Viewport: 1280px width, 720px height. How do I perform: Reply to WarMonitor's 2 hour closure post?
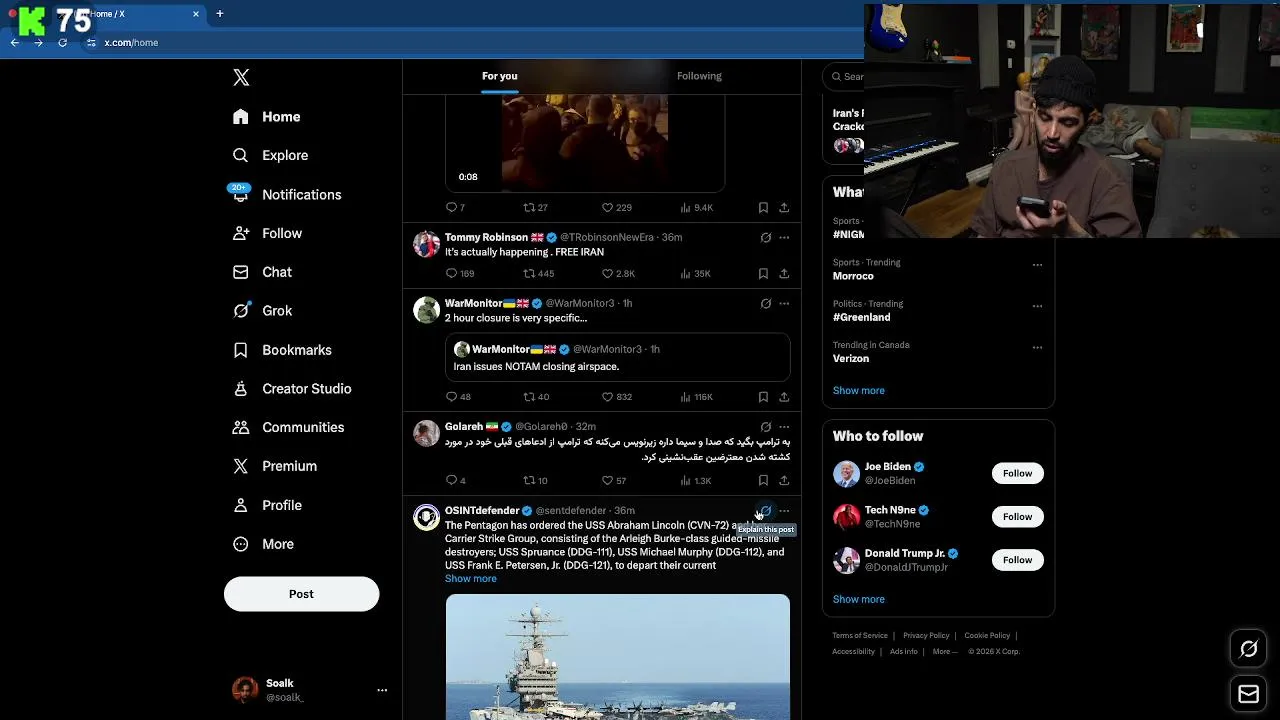click(x=458, y=397)
